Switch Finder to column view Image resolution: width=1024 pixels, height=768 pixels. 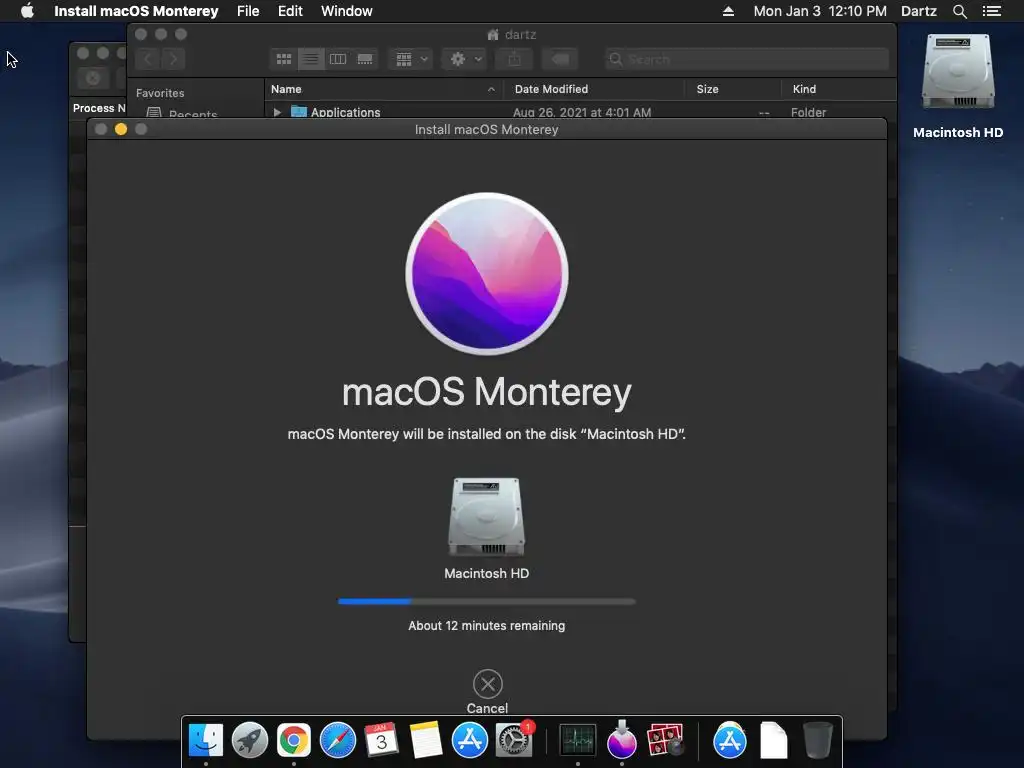pyautogui.click(x=338, y=59)
